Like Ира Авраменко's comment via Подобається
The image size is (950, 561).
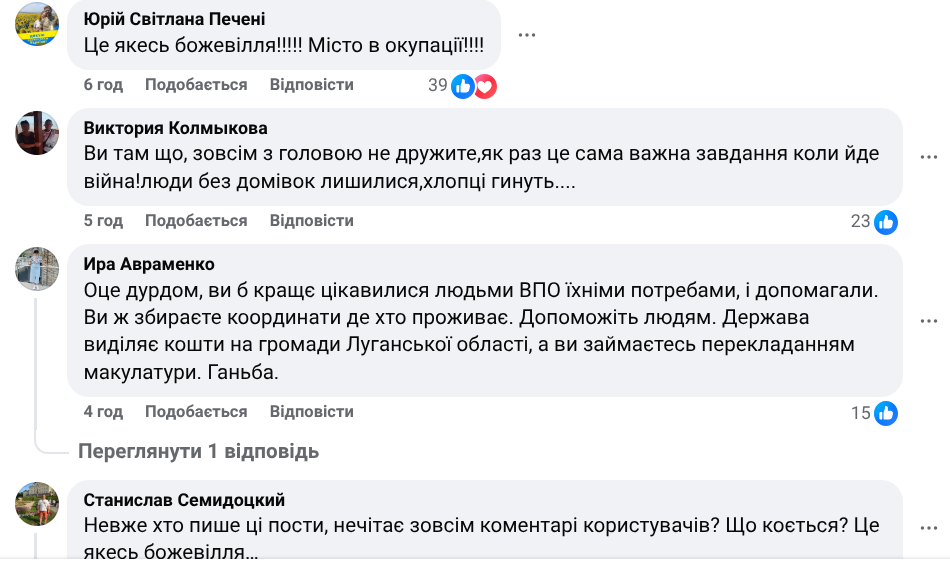(x=196, y=412)
